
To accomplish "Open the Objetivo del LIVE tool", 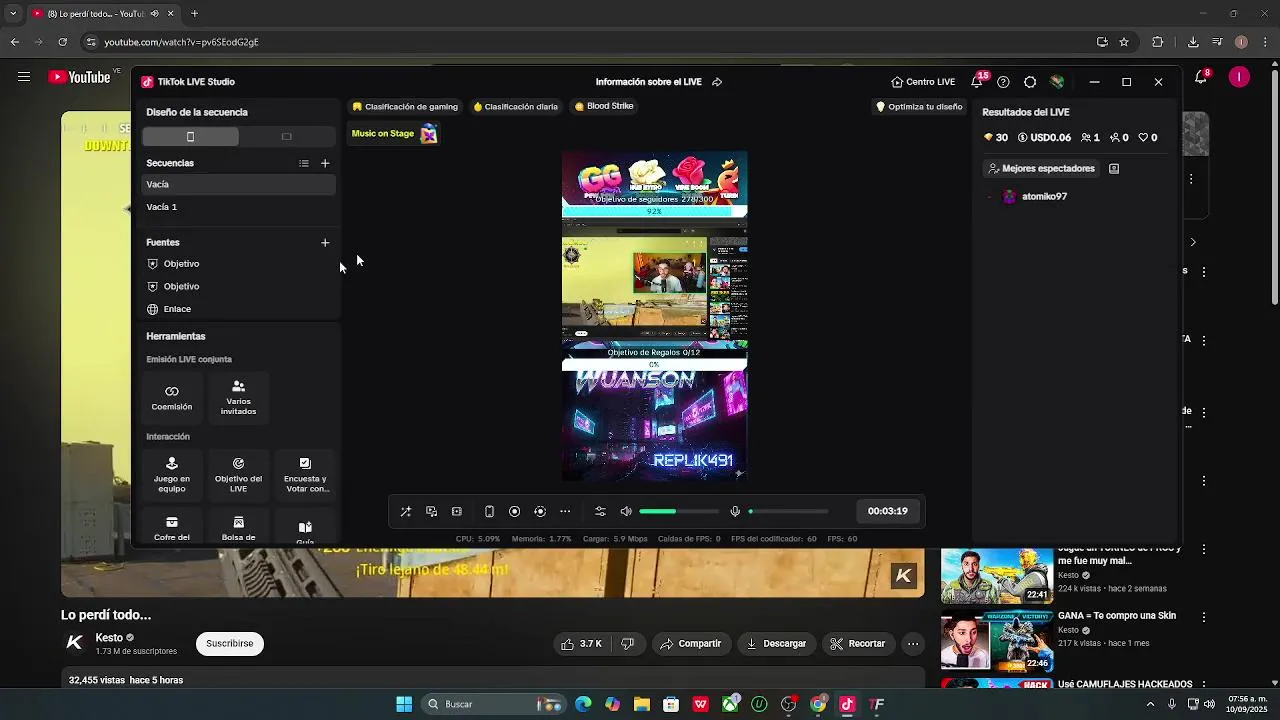I will click(238, 475).
